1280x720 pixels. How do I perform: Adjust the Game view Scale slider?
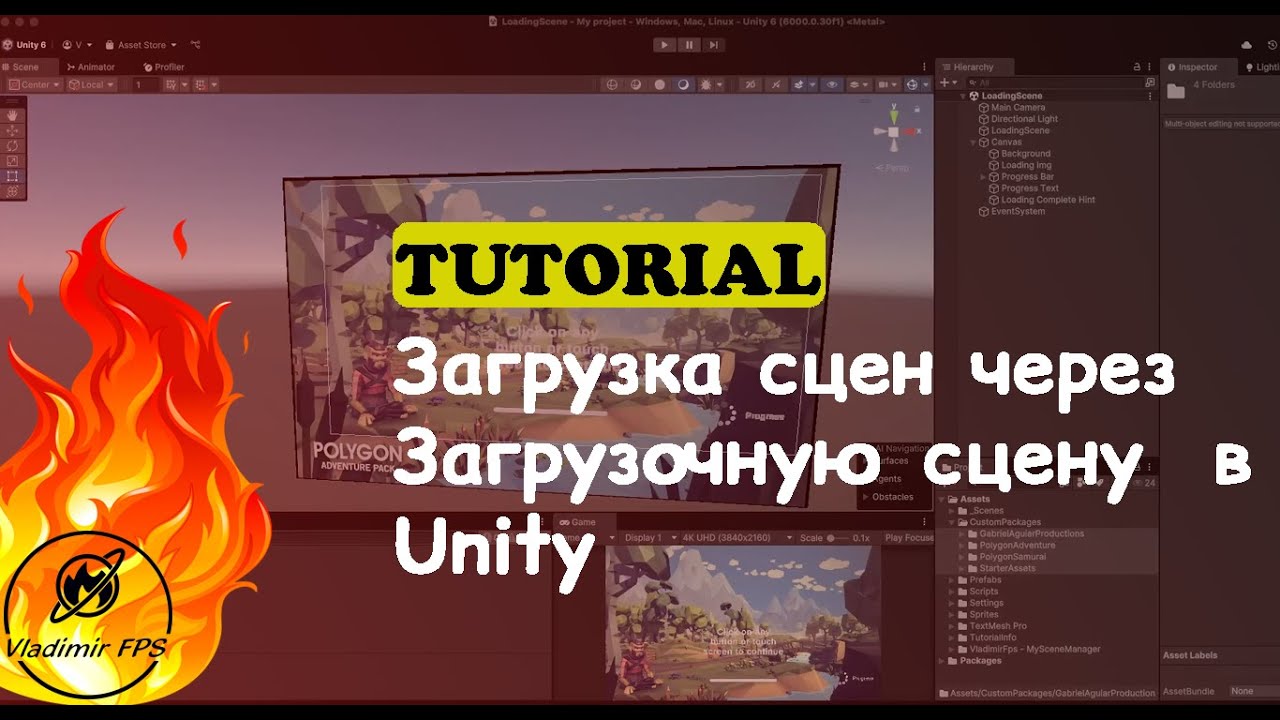click(x=840, y=538)
